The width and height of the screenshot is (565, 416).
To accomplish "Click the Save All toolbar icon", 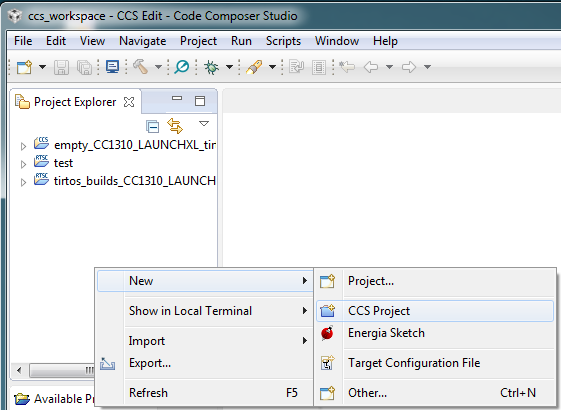I will point(85,67).
